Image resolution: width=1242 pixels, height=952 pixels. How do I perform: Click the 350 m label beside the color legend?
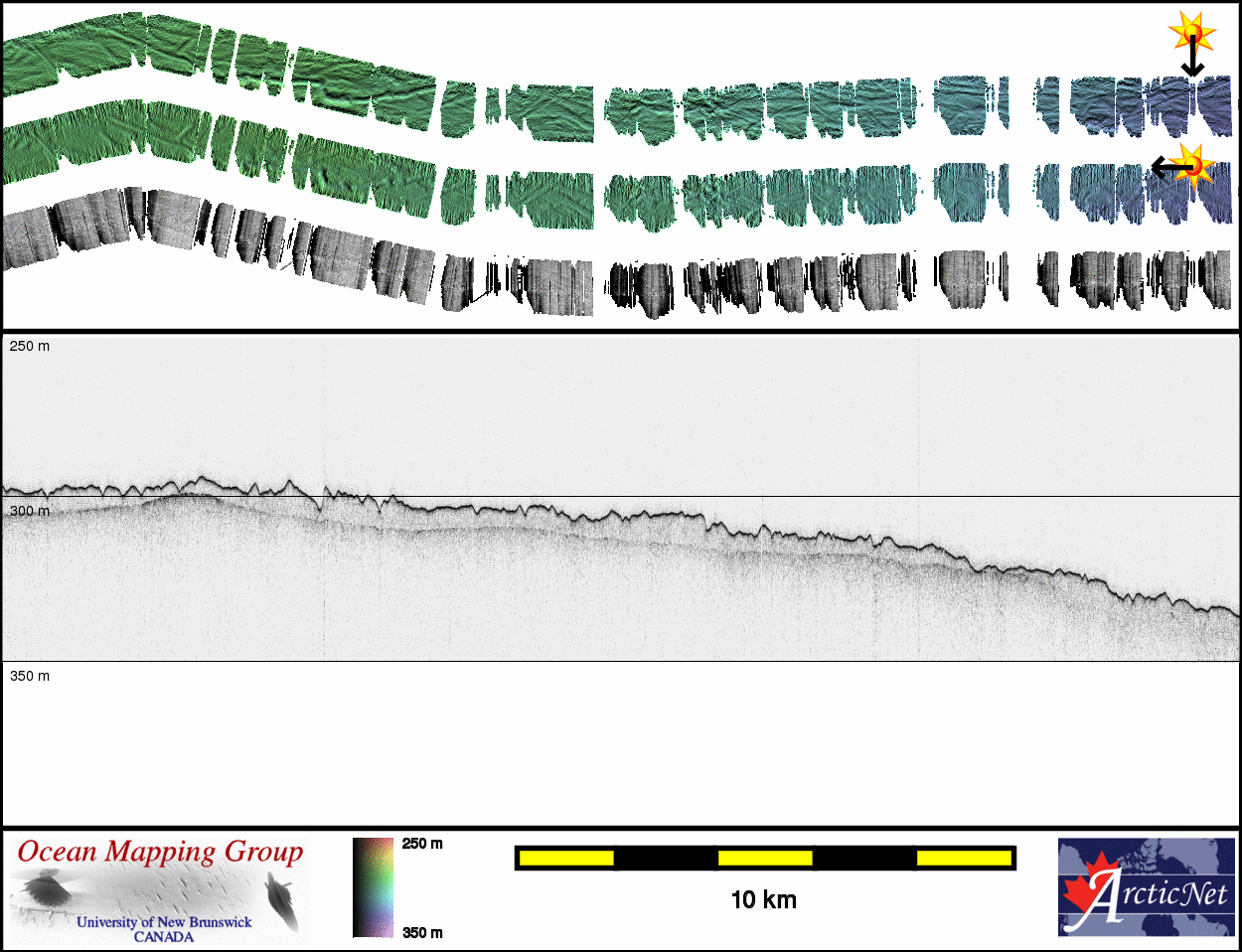click(422, 932)
